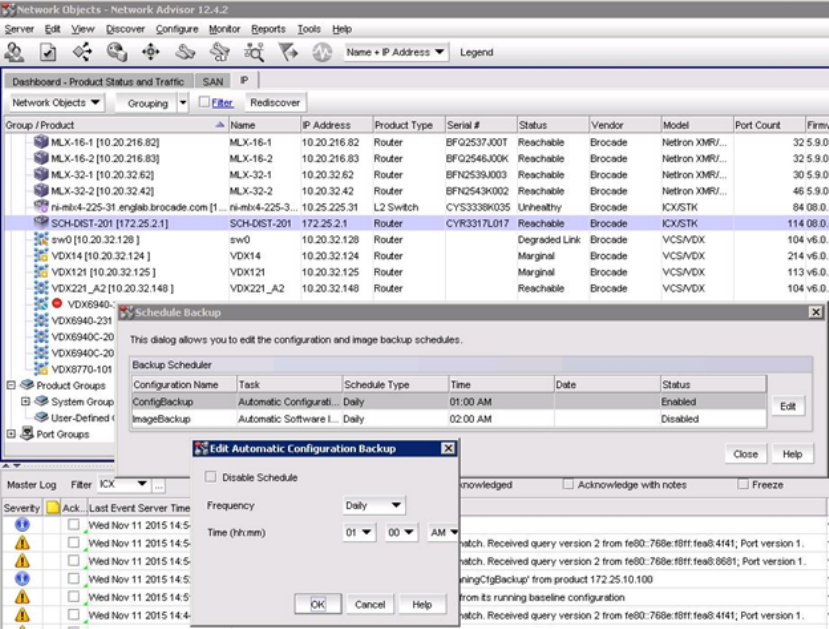829x629 pixels.
Task: Click the diamond flow toolbar icon
Action: (82, 52)
